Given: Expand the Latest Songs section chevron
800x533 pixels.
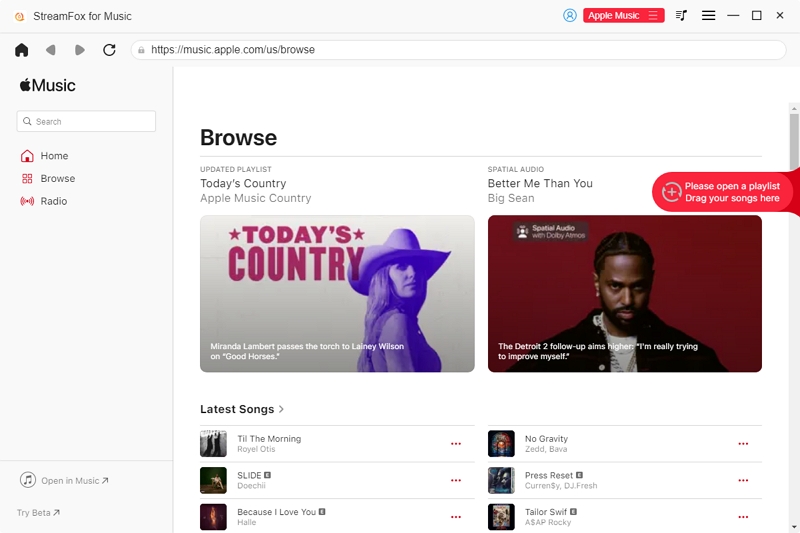Looking at the screenshot, I should (281, 409).
